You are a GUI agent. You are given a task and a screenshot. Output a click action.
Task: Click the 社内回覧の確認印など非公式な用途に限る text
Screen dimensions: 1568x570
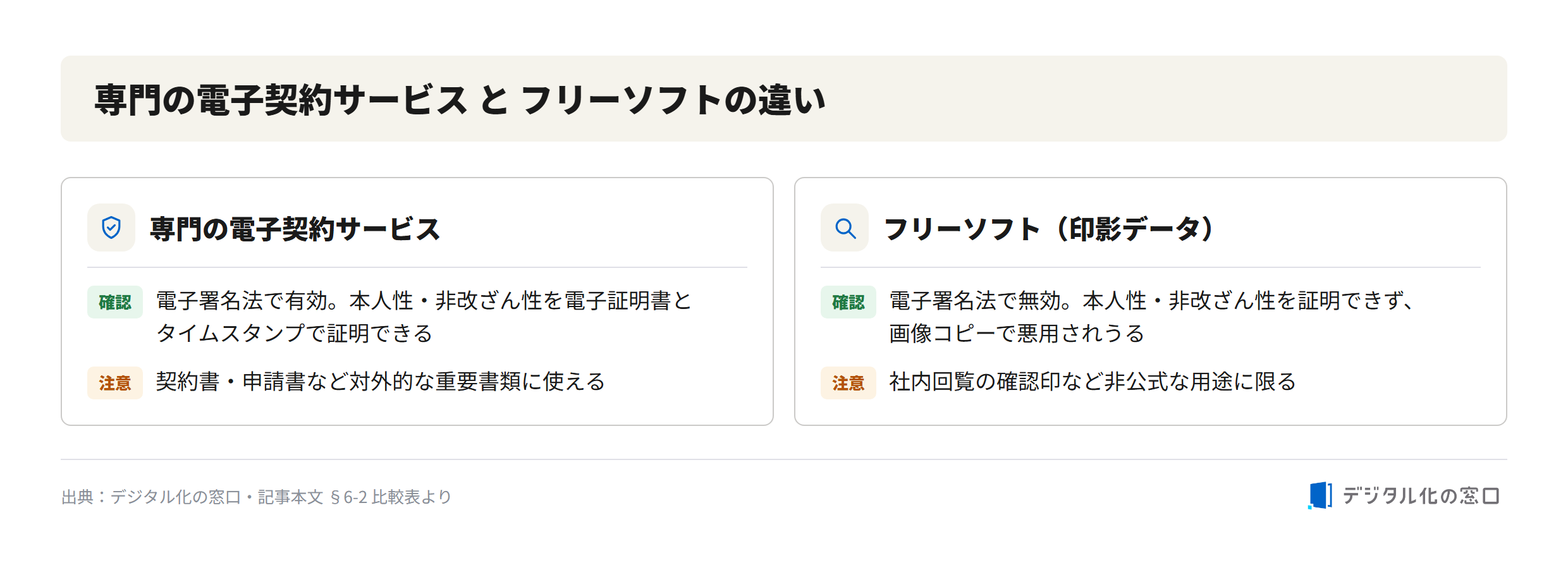(x=1093, y=382)
